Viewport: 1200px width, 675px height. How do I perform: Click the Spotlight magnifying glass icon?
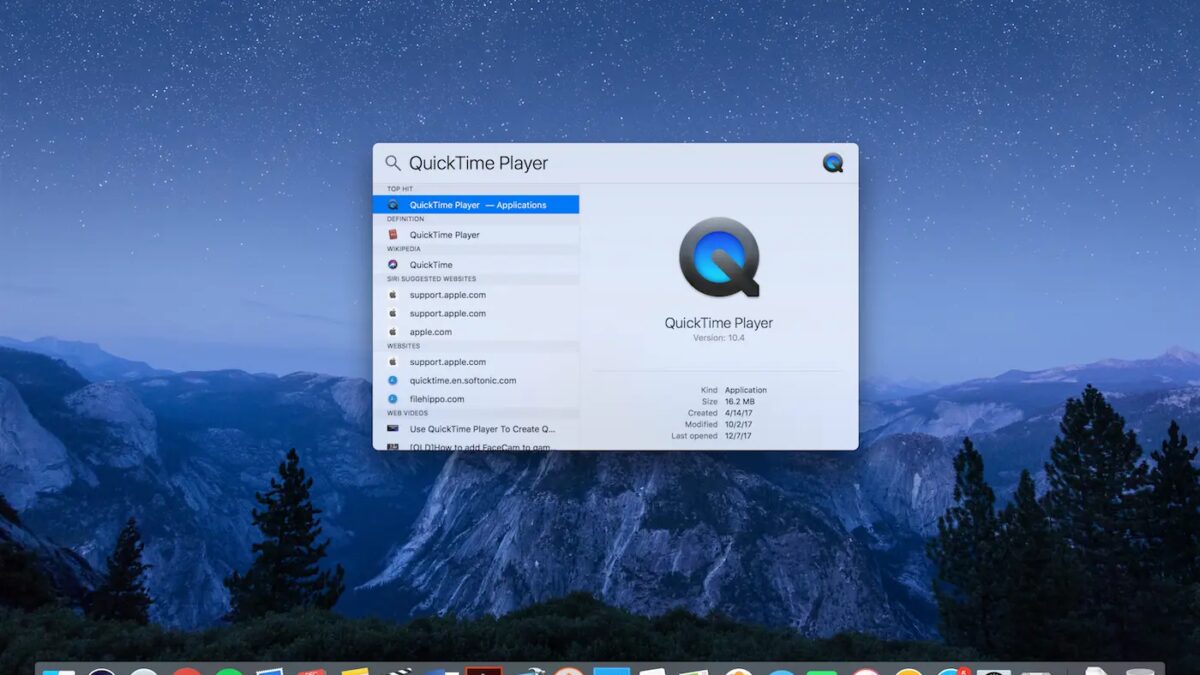[x=393, y=163]
